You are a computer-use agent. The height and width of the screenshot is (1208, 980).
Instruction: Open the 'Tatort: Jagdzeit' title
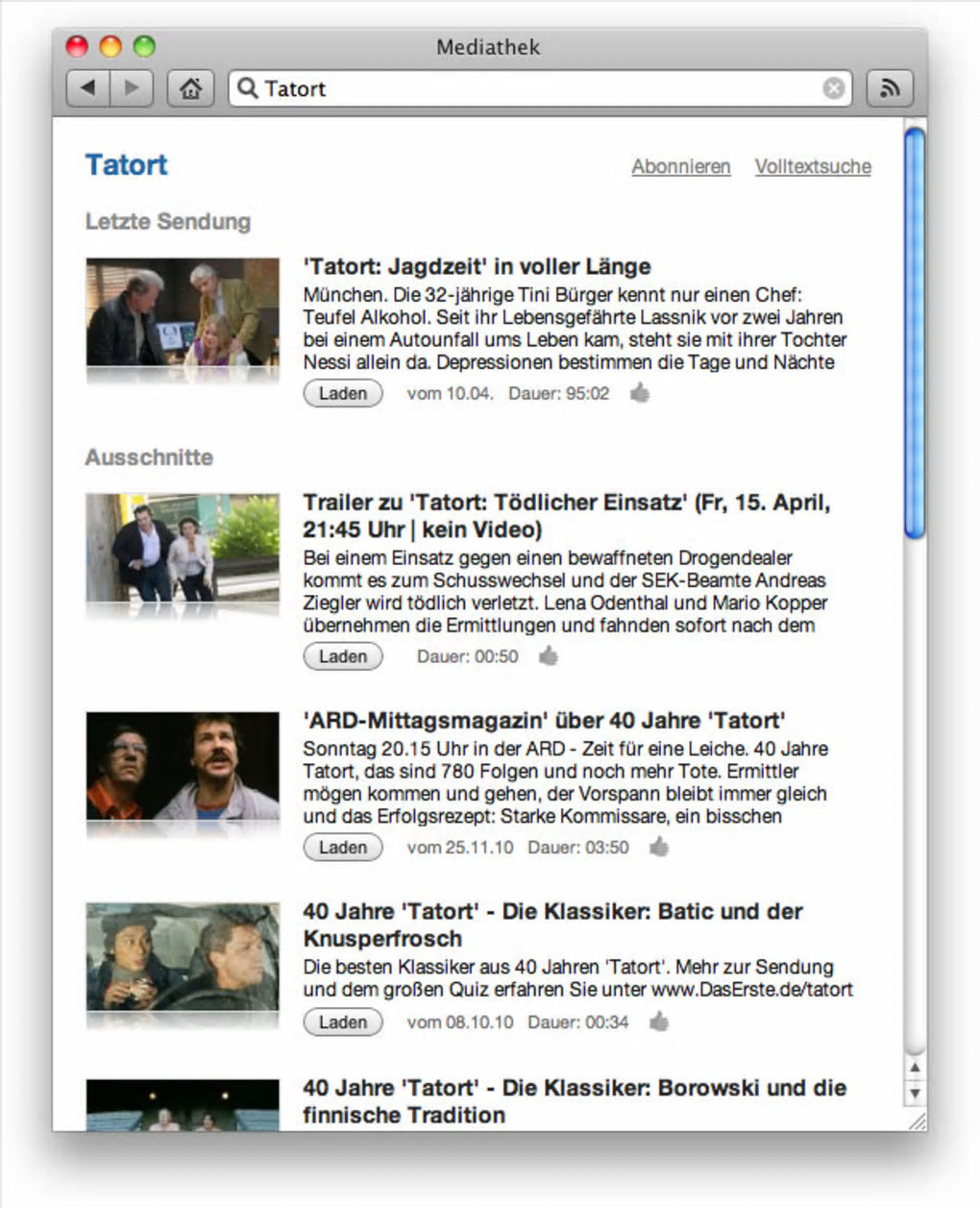(477, 266)
